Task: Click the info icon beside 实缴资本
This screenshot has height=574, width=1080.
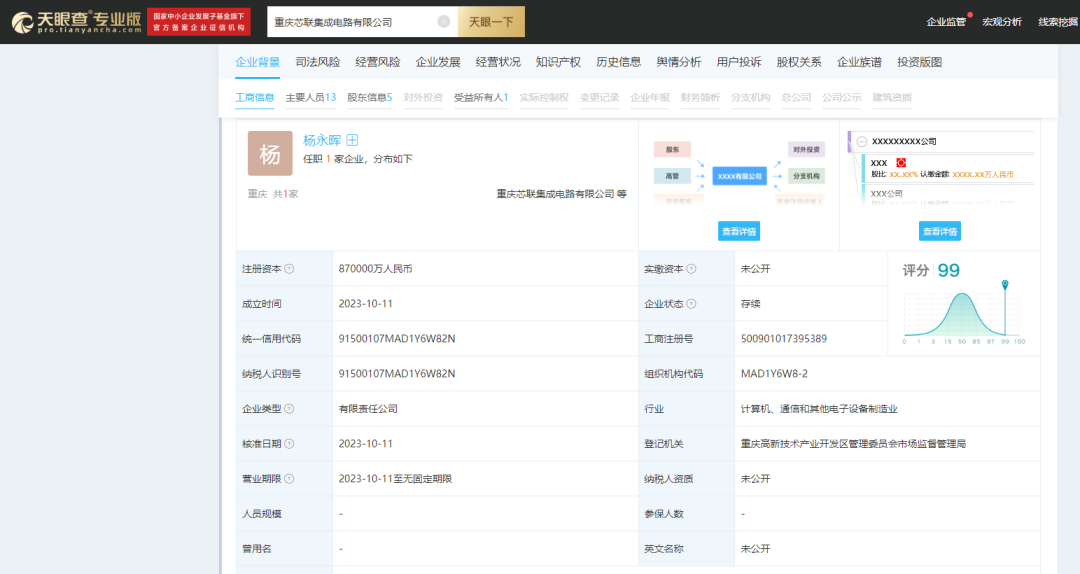Action: [x=691, y=269]
